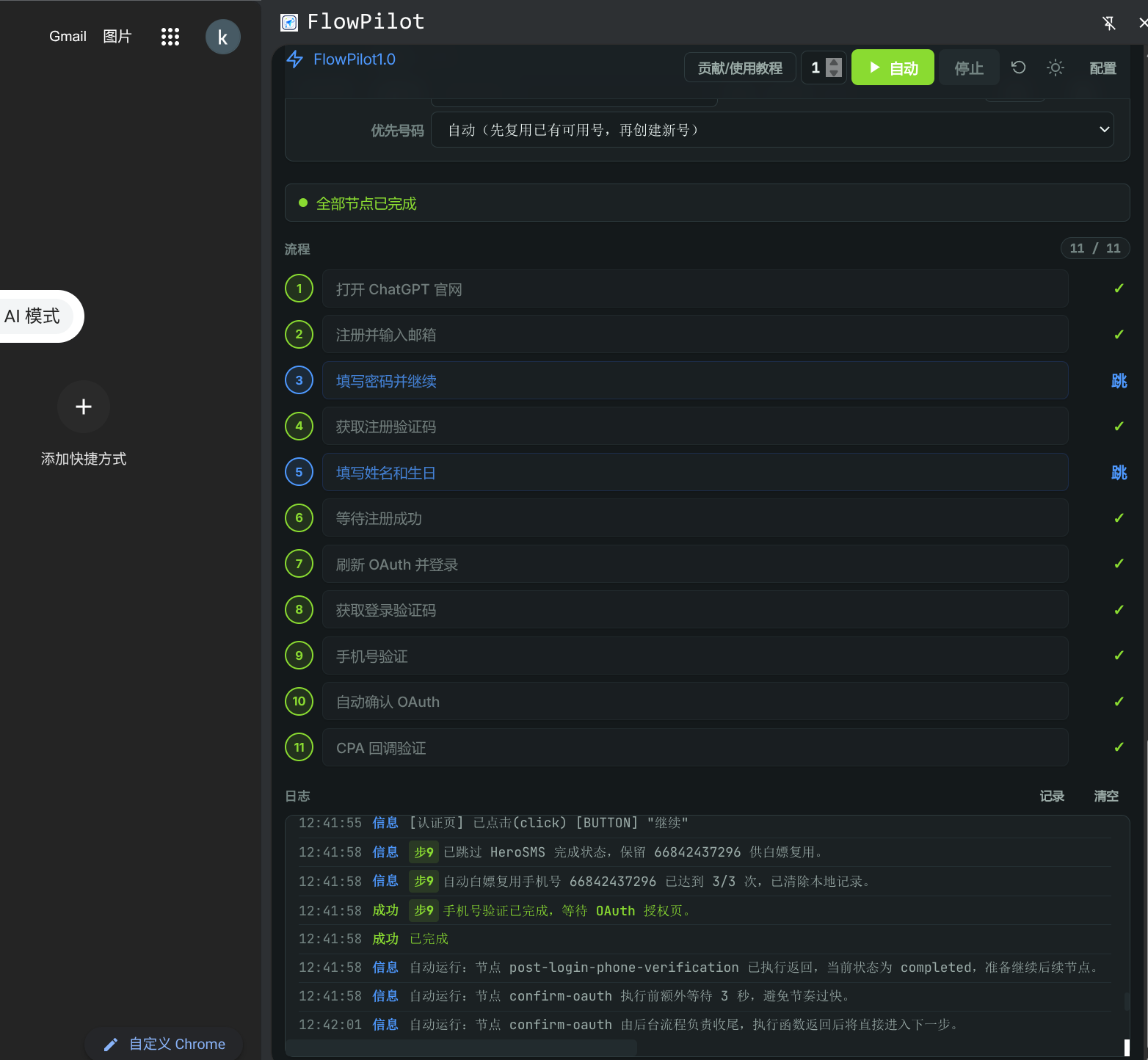Select the 自动确认 OAuth step row
The height and width of the screenshot is (1060, 1148).
point(695,701)
